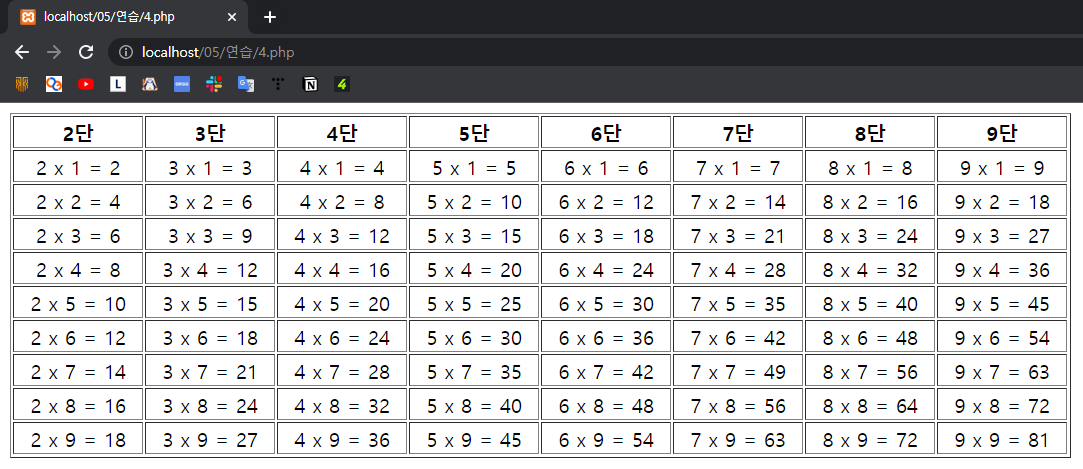Click the cell 4 x 7 = 28

[342, 372]
